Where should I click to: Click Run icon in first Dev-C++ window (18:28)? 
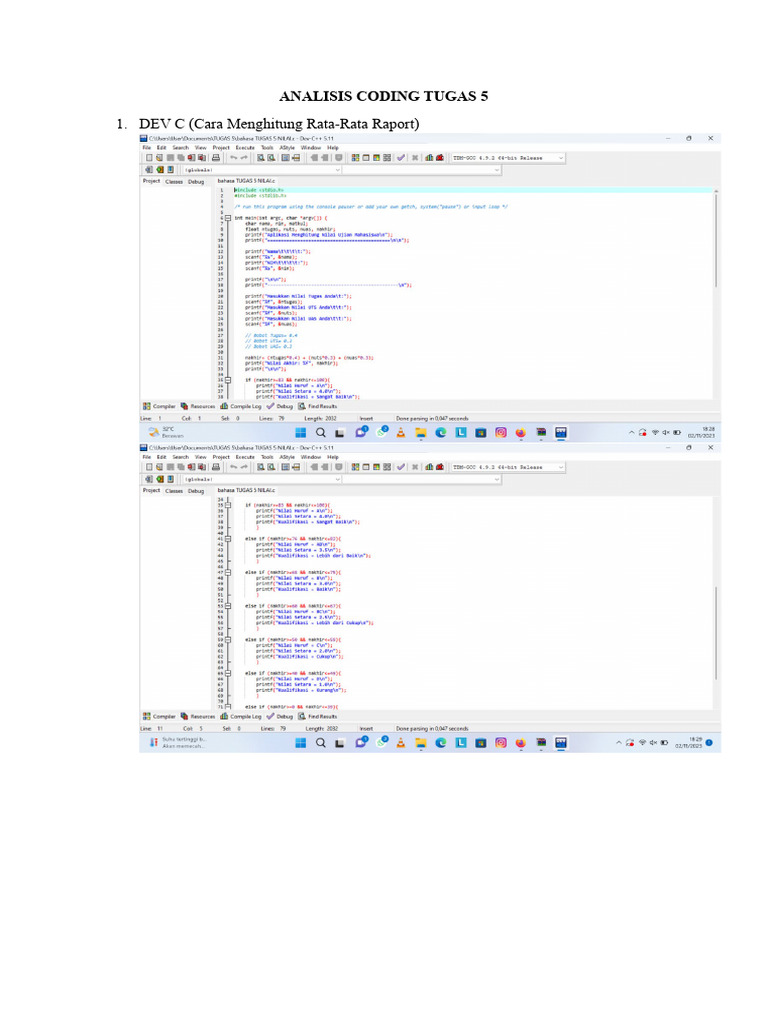click(x=366, y=157)
